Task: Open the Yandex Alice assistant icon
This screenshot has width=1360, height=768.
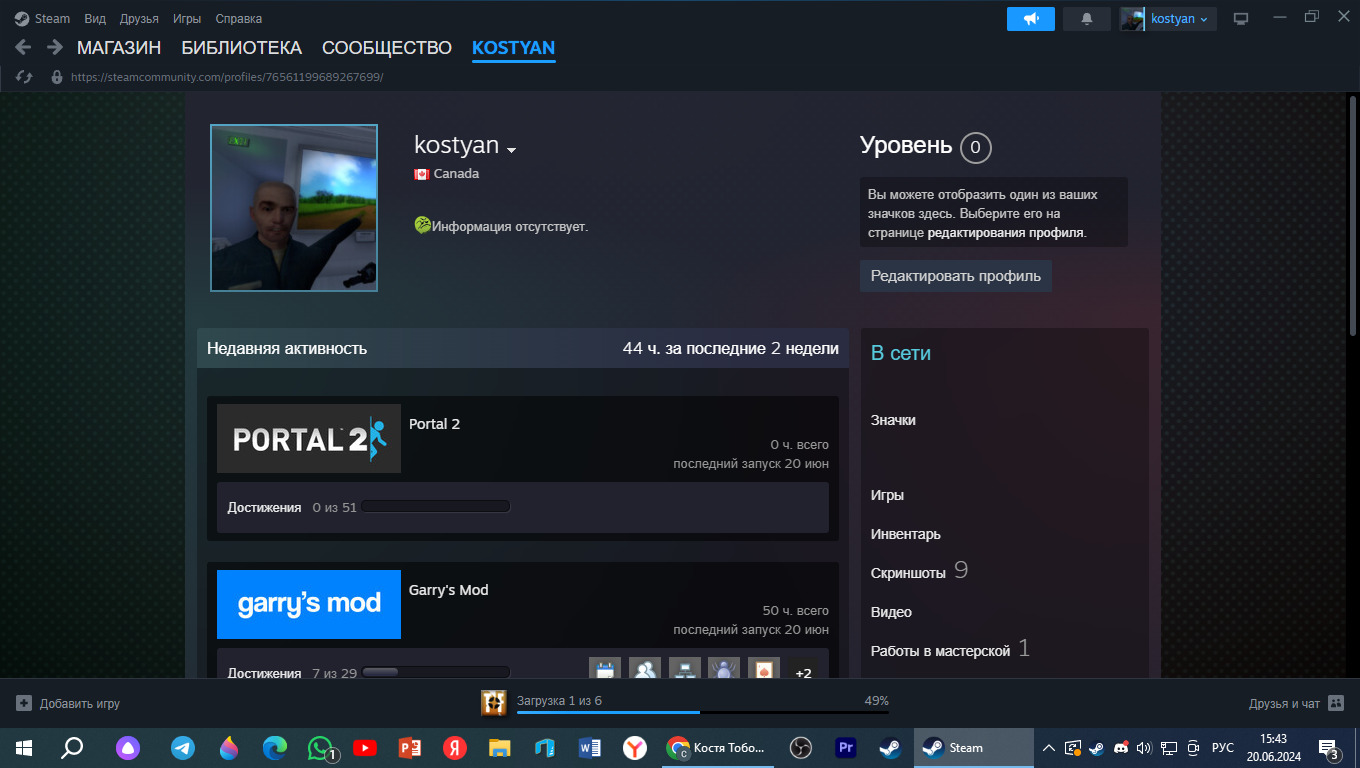Action: (x=128, y=747)
